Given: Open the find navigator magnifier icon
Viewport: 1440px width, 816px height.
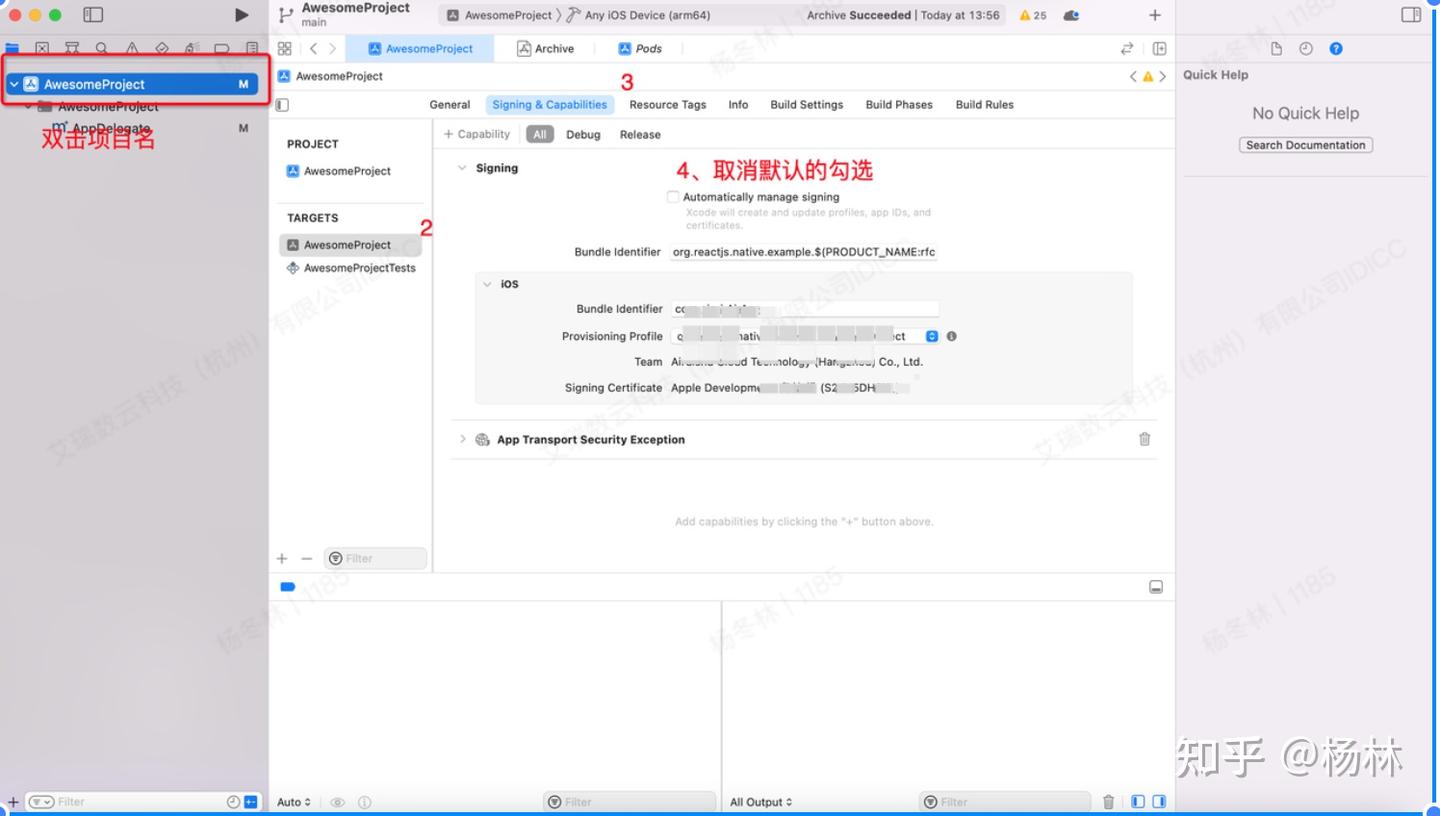Looking at the screenshot, I should tap(102, 48).
